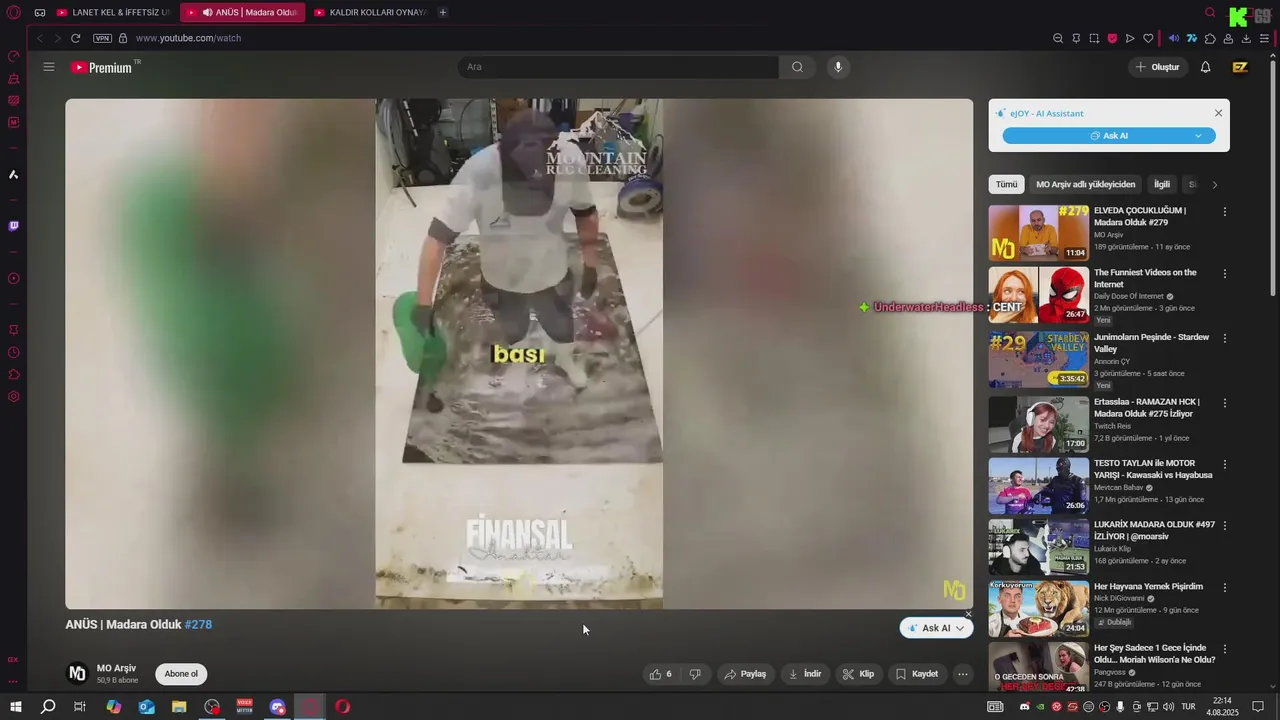
Task: Click the İndir download button
Action: click(805, 674)
